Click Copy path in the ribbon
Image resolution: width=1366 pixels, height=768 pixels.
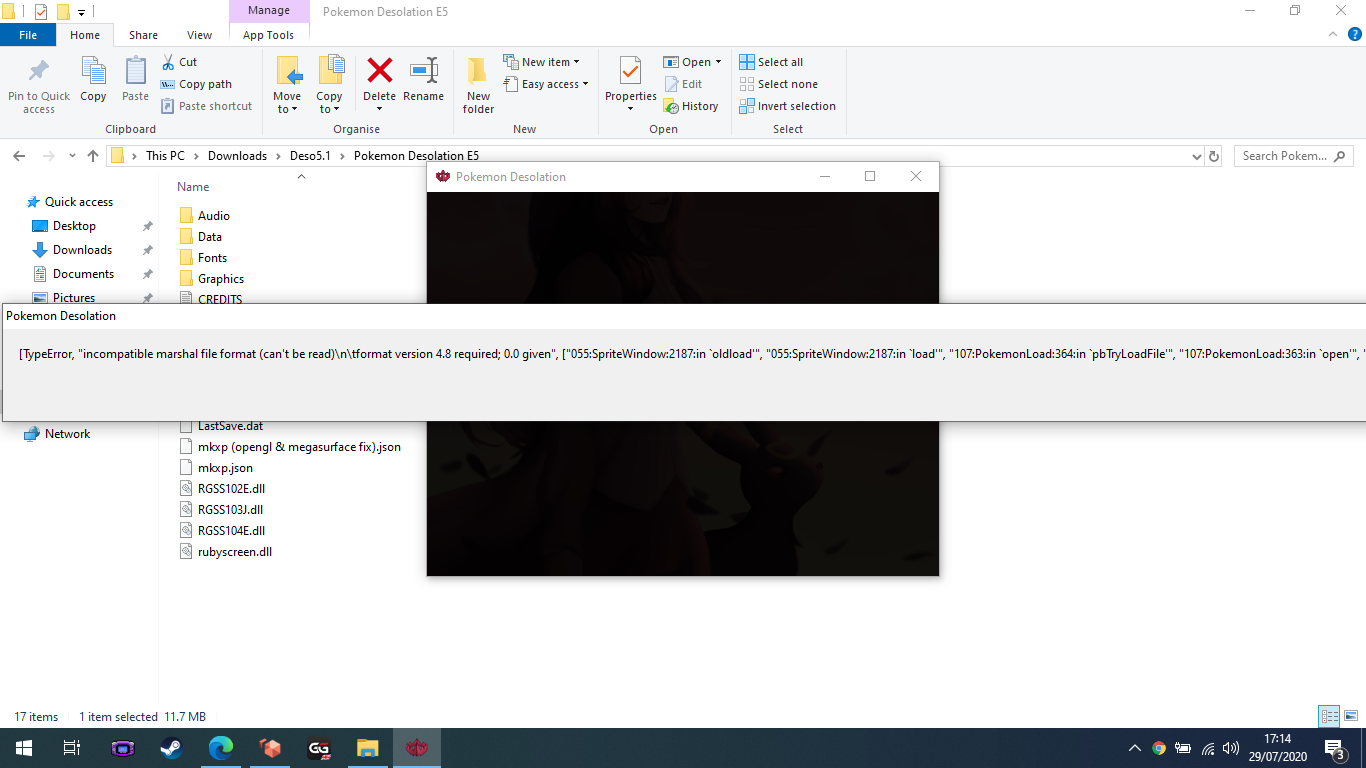click(x=196, y=84)
